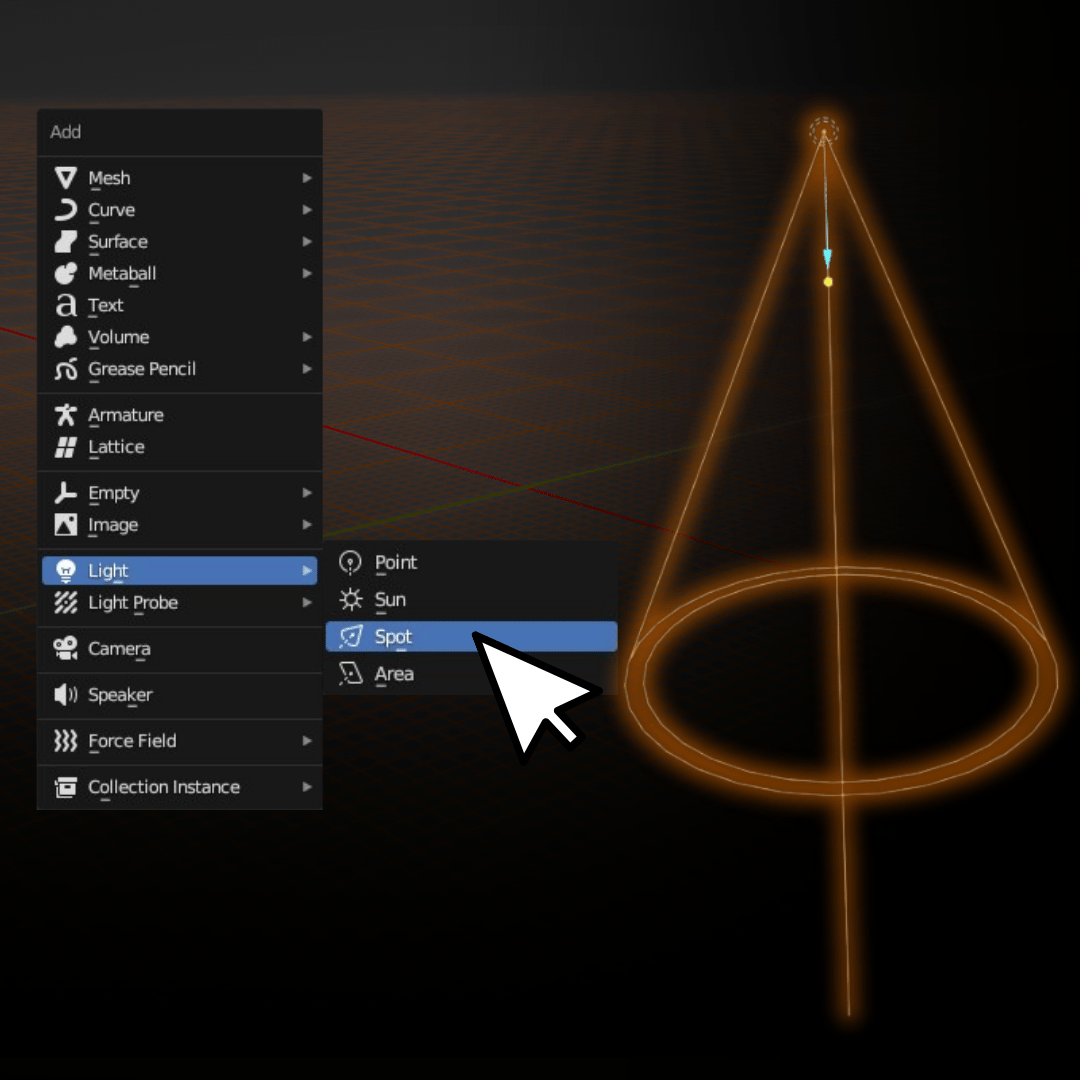Expand the Collection Instance submenu arrow
Image resolution: width=1080 pixels, height=1080 pixels.
(307, 787)
